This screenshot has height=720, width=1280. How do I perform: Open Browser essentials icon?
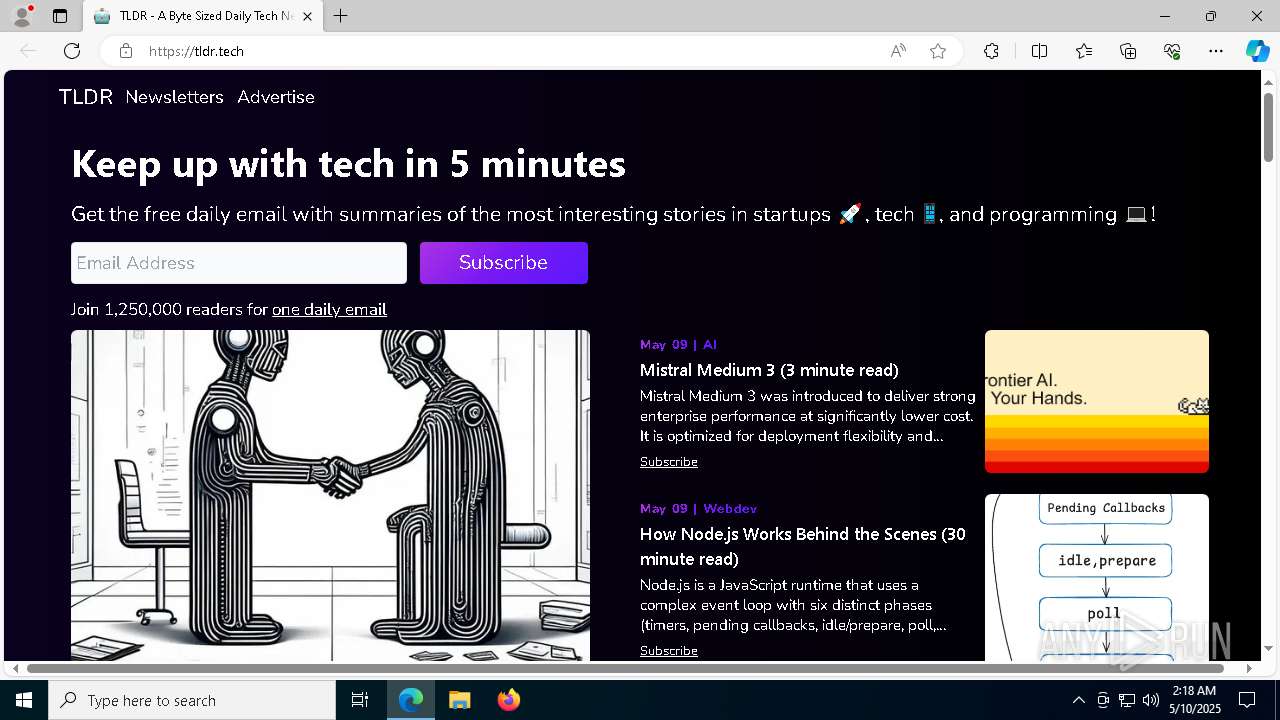point(1172,51)
